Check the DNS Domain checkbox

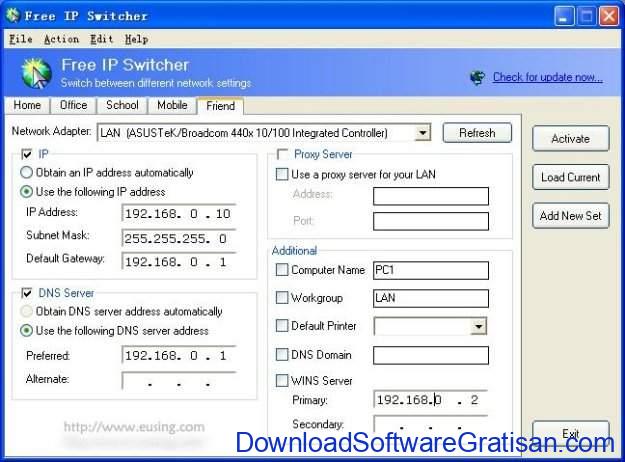tap(282, 354)
